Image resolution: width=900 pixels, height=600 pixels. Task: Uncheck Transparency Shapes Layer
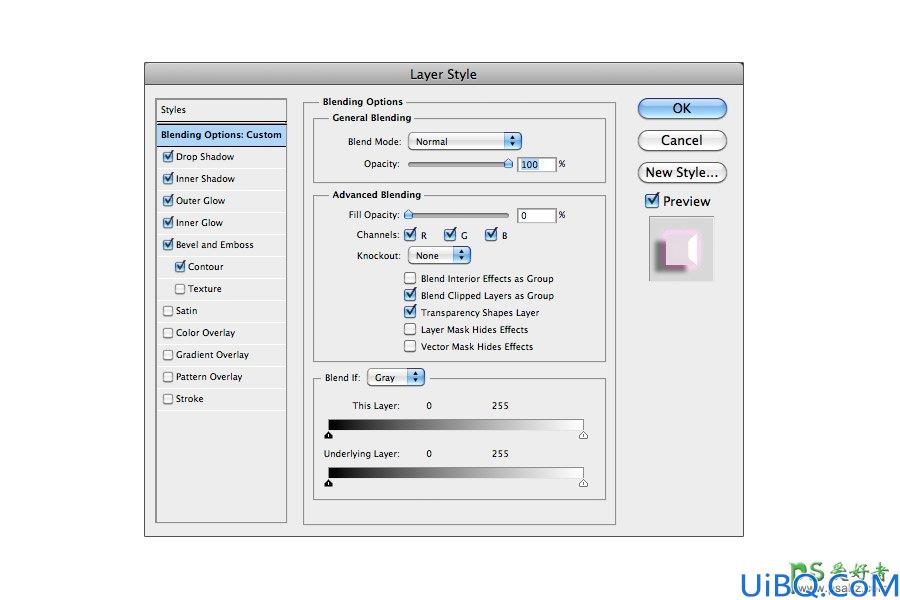pyautogui.click(x=410, y=312)
